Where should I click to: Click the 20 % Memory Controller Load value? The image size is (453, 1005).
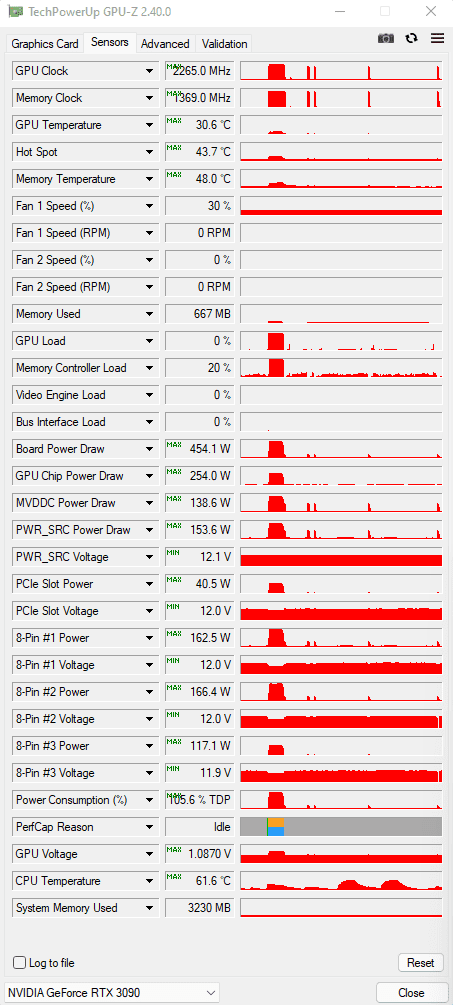tap(200, 368)
